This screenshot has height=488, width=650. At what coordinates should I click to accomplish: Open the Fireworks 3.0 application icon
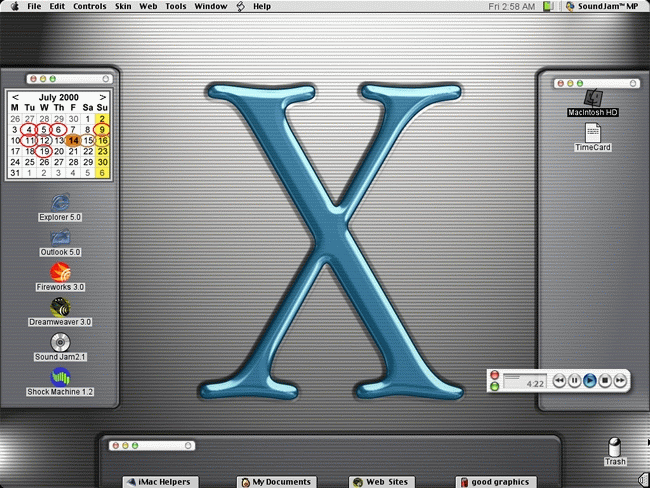click(x=60, y=271)
